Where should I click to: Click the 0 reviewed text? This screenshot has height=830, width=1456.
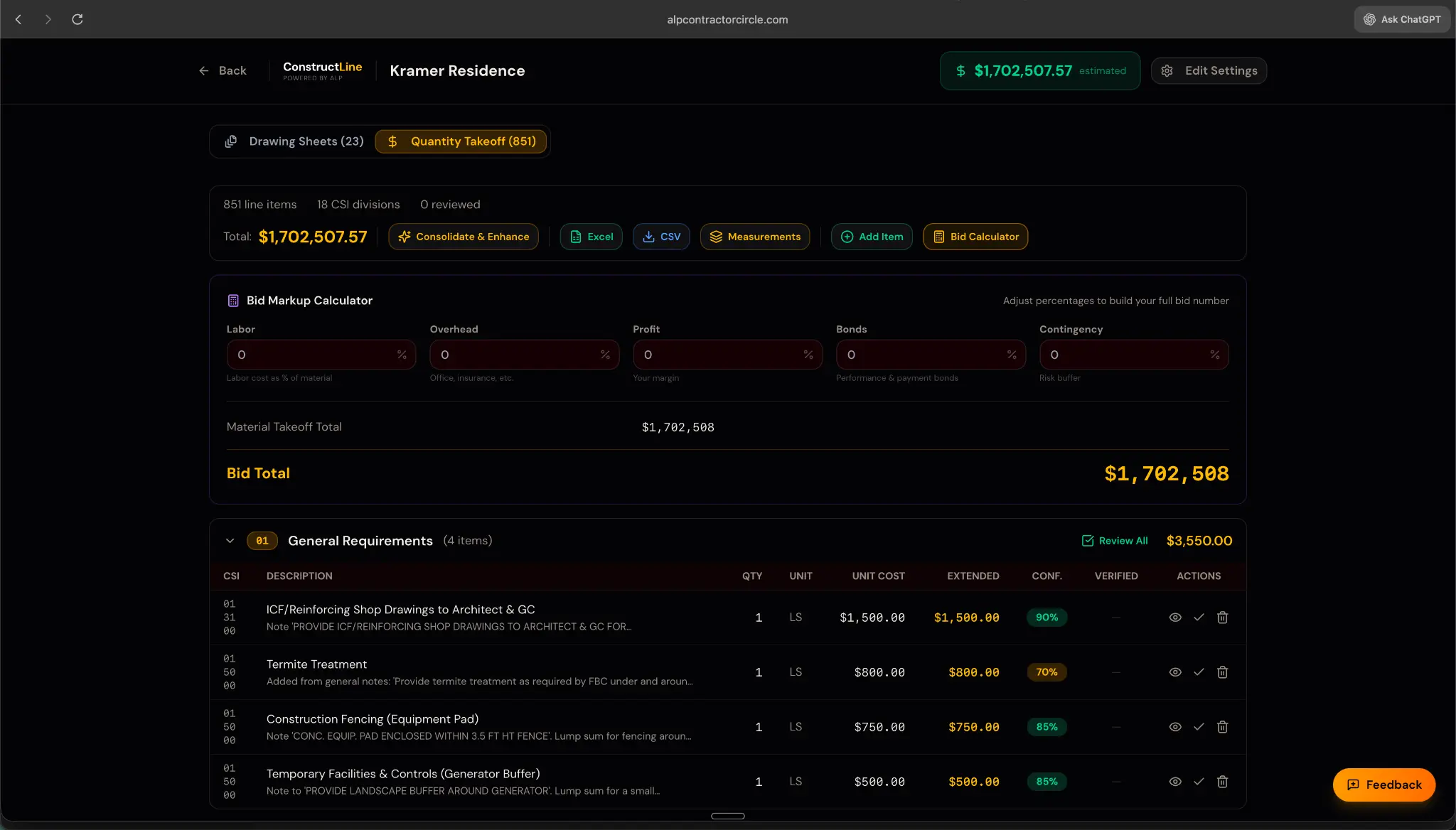coord(450,205)
